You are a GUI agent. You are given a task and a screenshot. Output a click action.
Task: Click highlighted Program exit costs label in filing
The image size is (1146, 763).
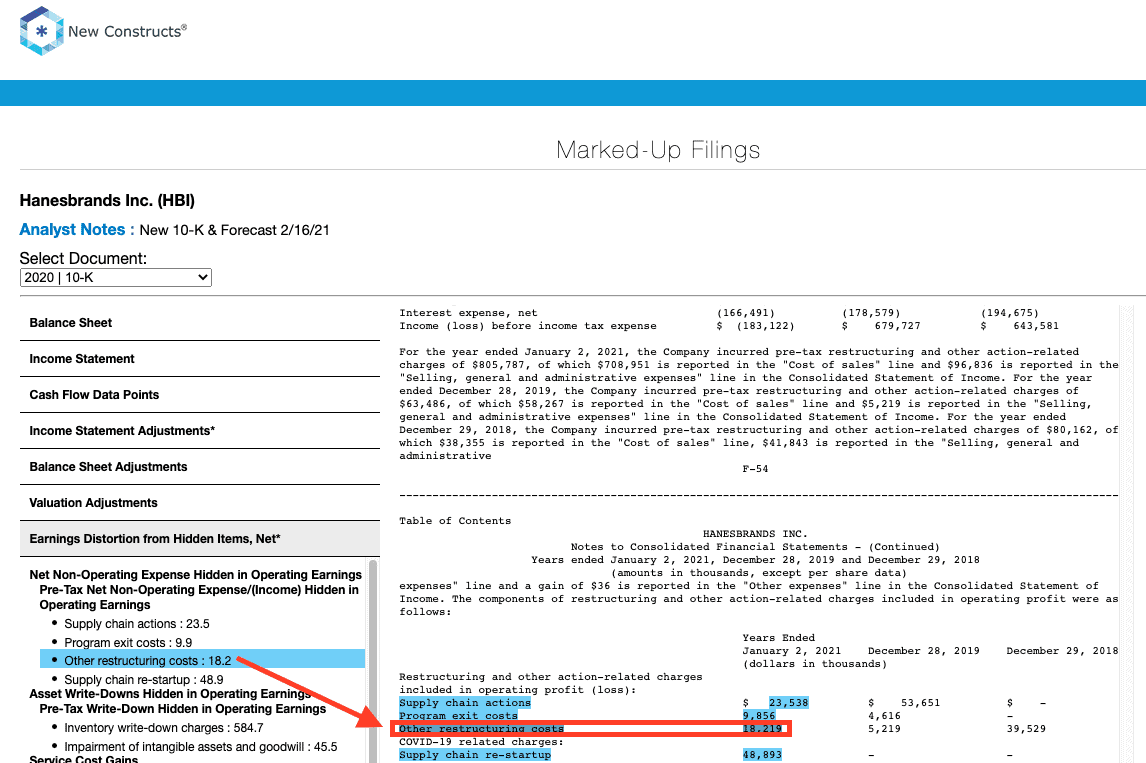458,716
